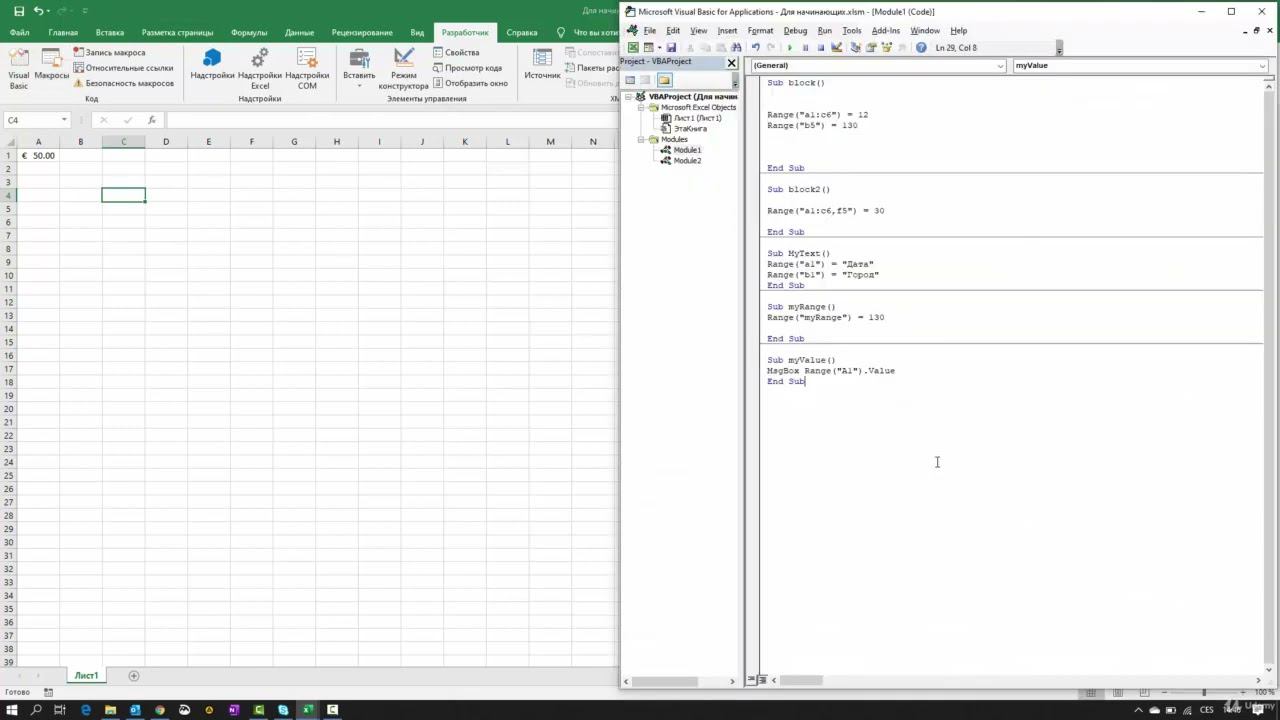Toggle Режим конструктора in ribbon
Screen dimensions: 1280x720
404,68
